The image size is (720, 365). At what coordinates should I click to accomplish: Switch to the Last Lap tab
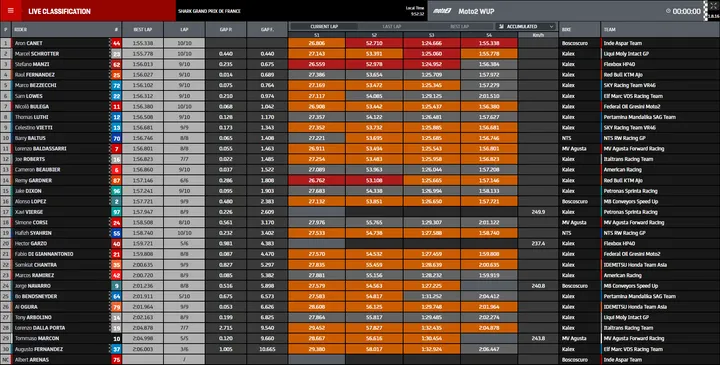click(392, 27)
